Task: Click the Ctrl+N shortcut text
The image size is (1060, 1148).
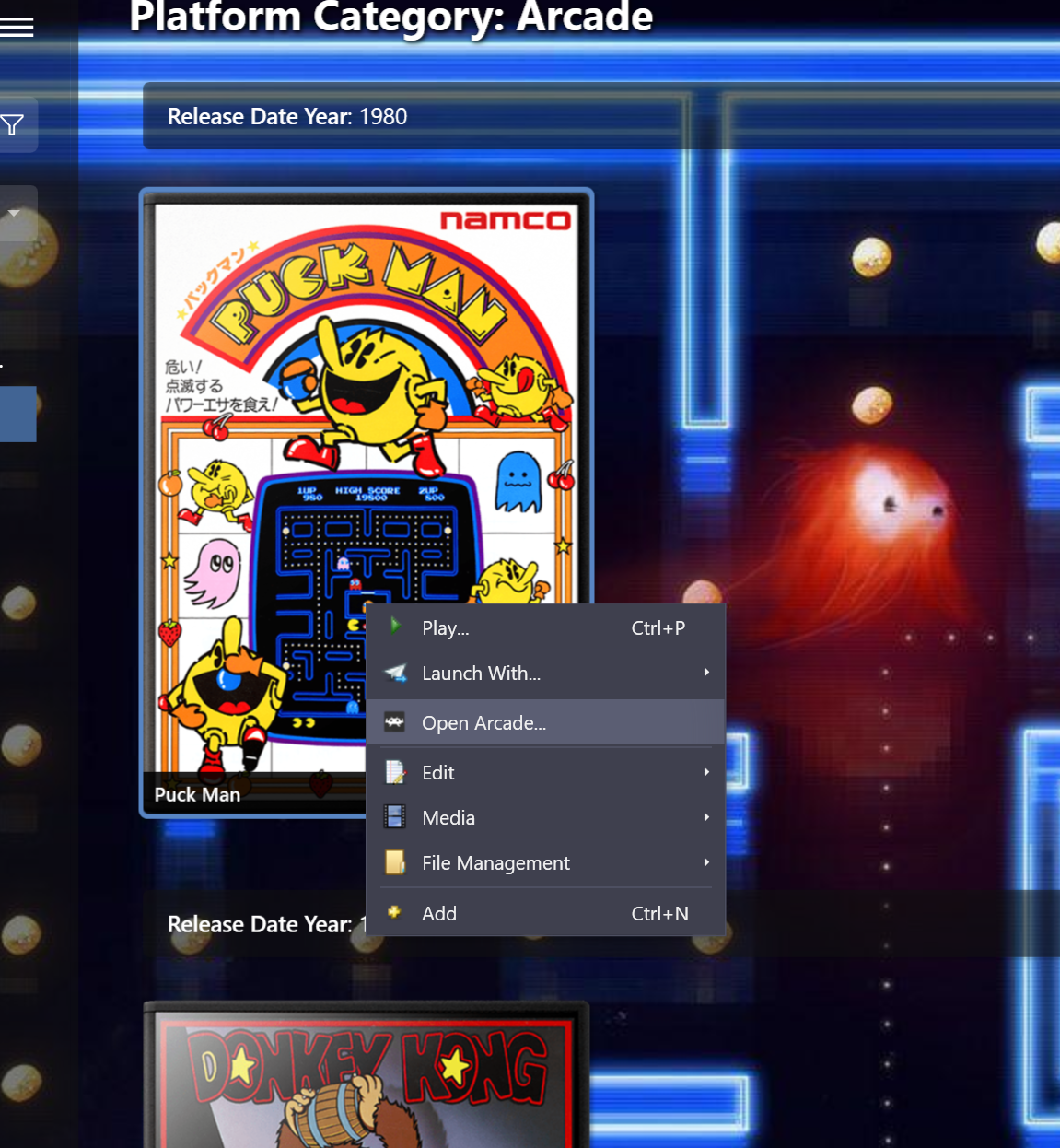Action: (659, 914)
